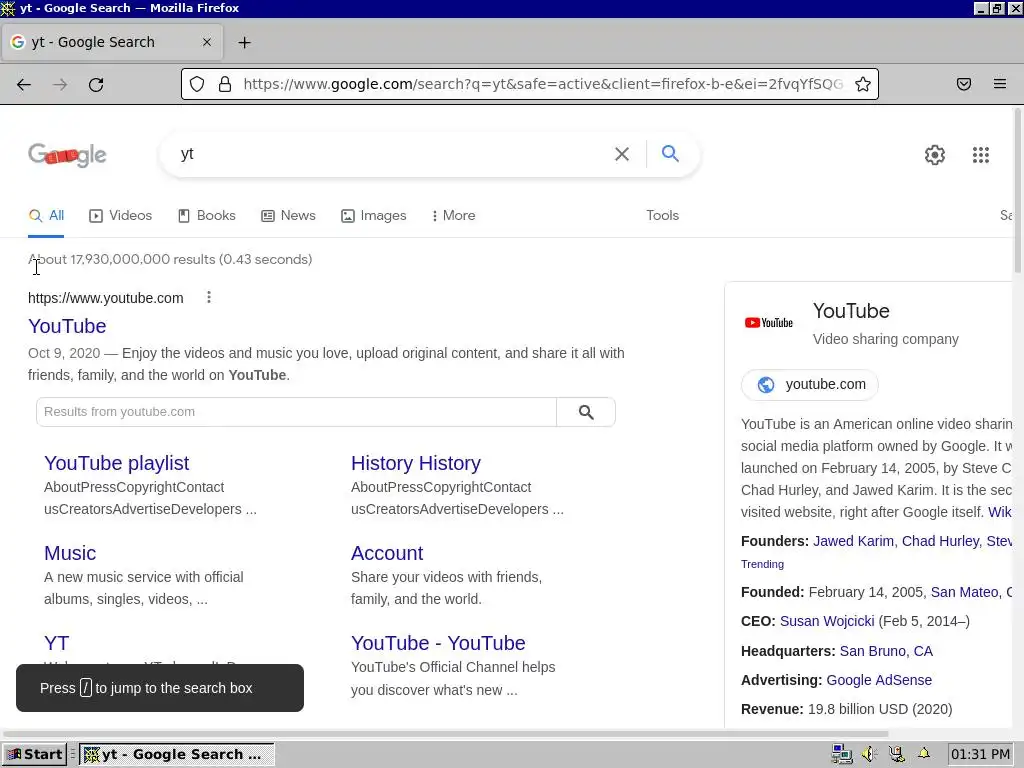Switch to Images results
This screenshot has height=768, width=1024.
coord(374,216)
